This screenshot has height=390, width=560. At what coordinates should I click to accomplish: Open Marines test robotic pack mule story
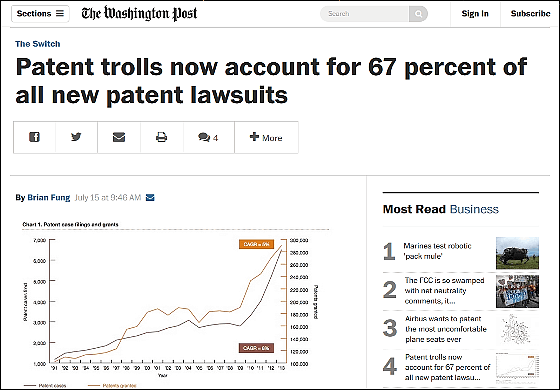tap(437, 251)
